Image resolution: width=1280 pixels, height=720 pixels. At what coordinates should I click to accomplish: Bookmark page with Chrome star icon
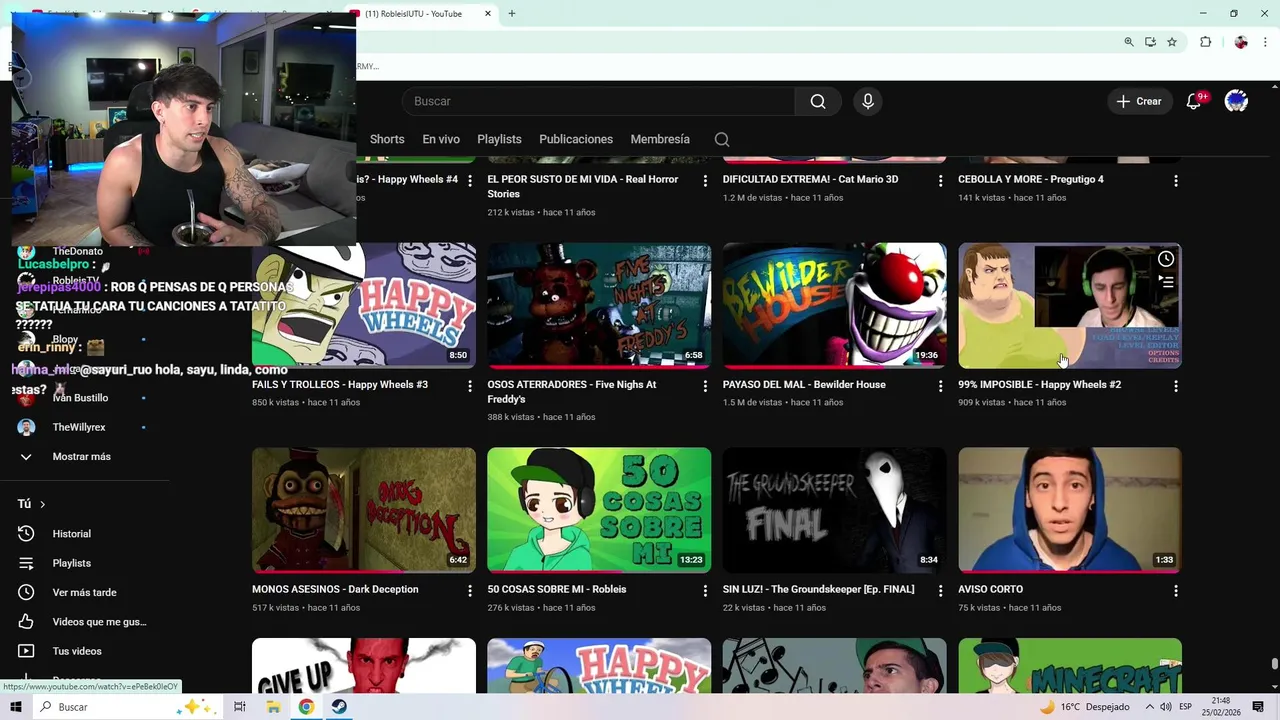click(1172, 42)
